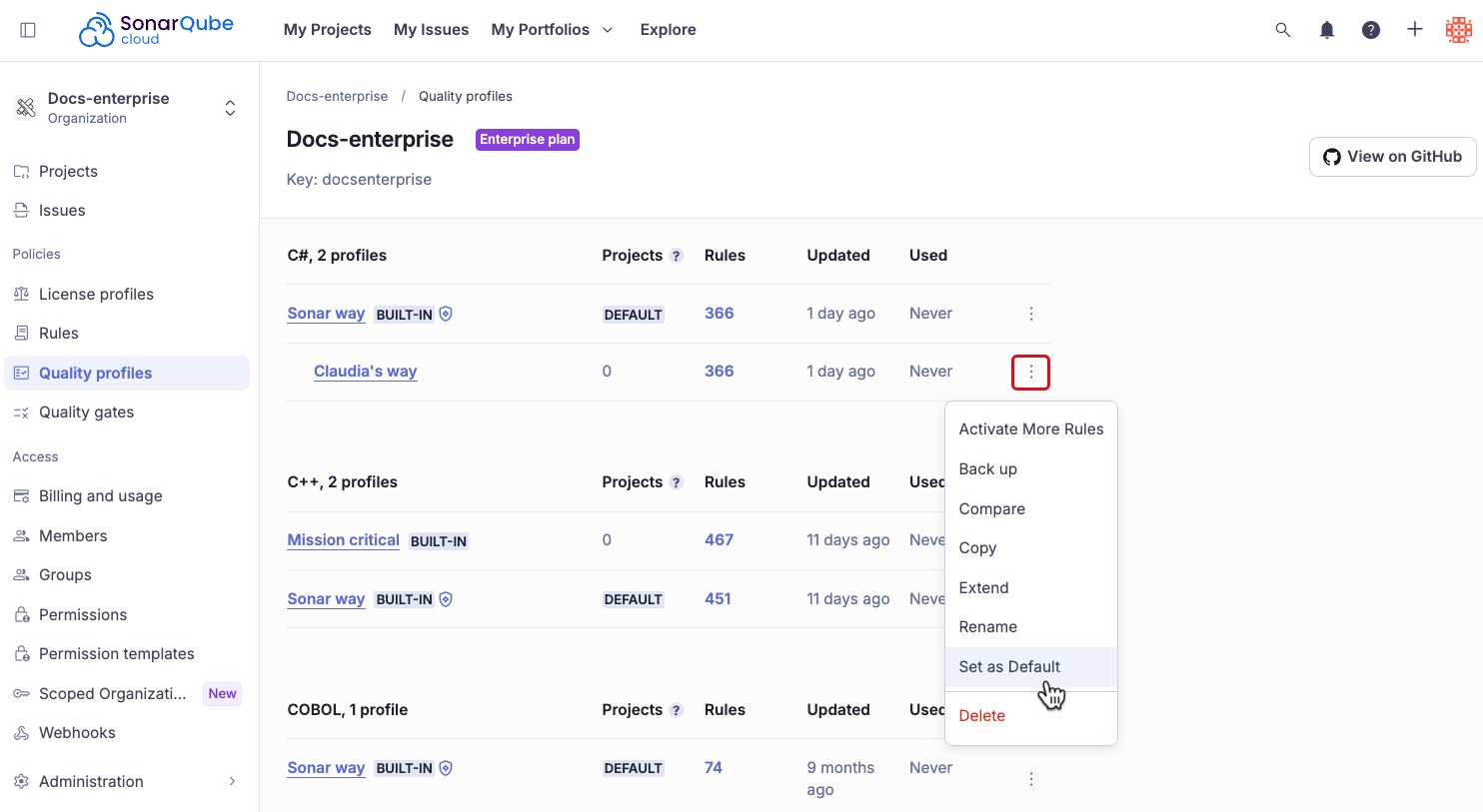Go to My Projects
Image resolution: width=1483 pixels, height=812 pixels.
(x=328, y=30)
